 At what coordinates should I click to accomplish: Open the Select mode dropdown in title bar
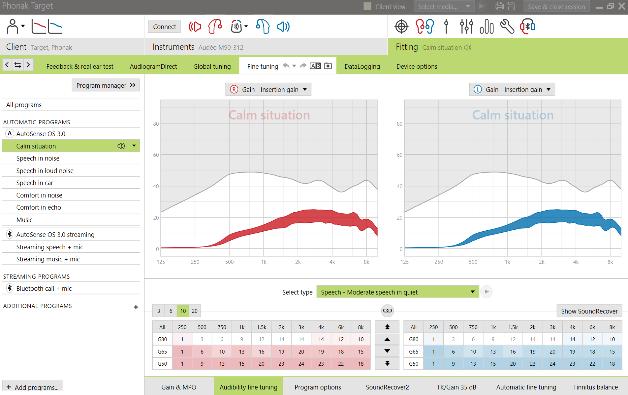(x=444, y=6)
